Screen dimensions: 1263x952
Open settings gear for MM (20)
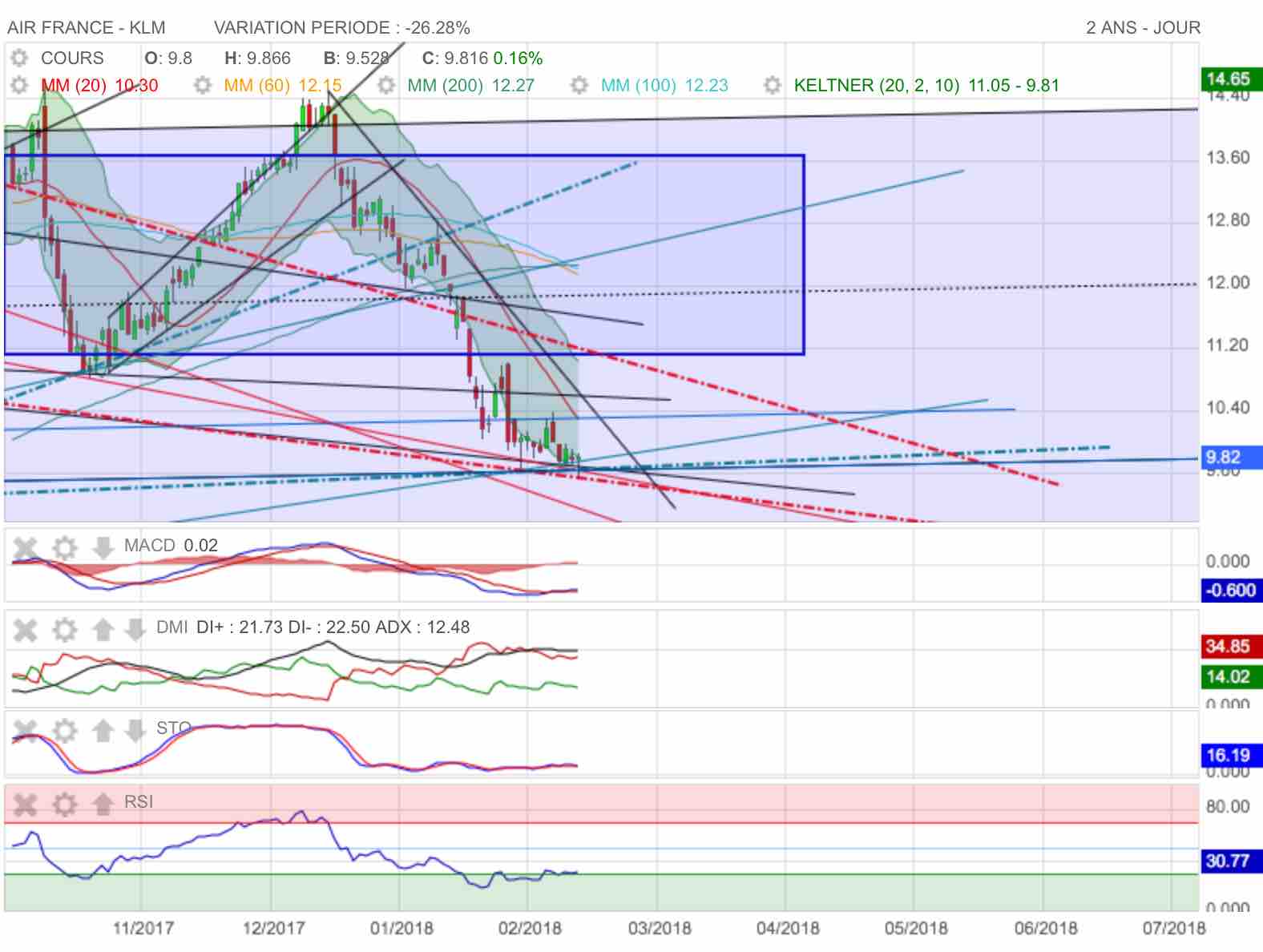click(19, 85)
